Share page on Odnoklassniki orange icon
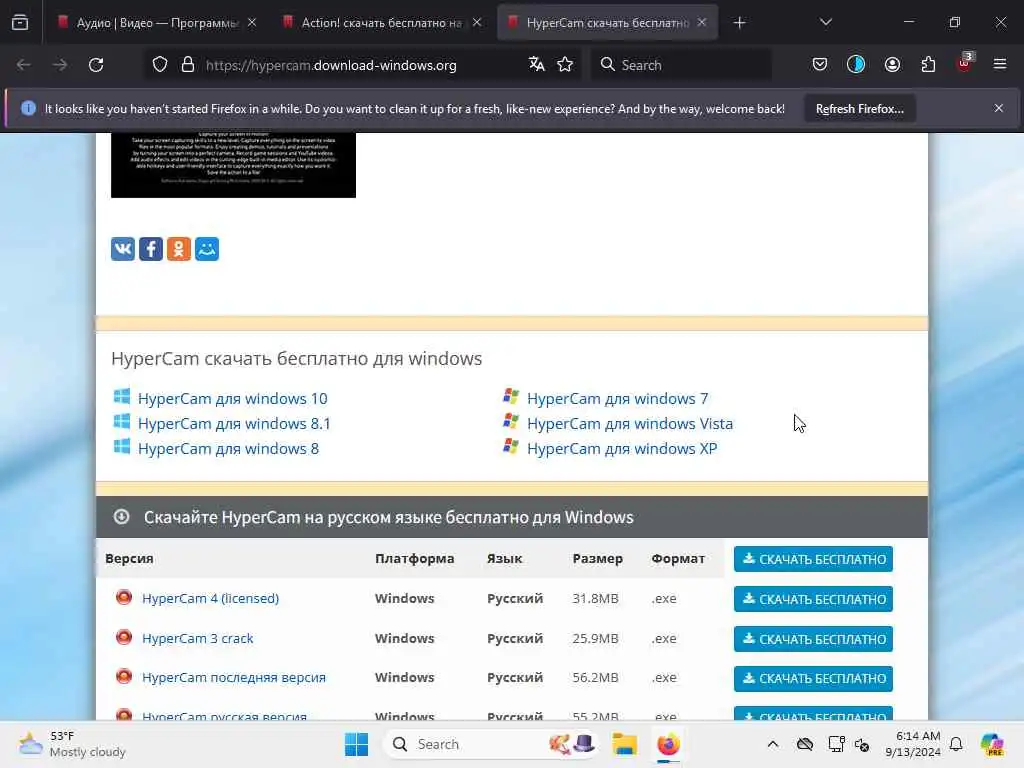Image resolution: width=1024 pixels, height=768 pixels. tap(179, 249)
